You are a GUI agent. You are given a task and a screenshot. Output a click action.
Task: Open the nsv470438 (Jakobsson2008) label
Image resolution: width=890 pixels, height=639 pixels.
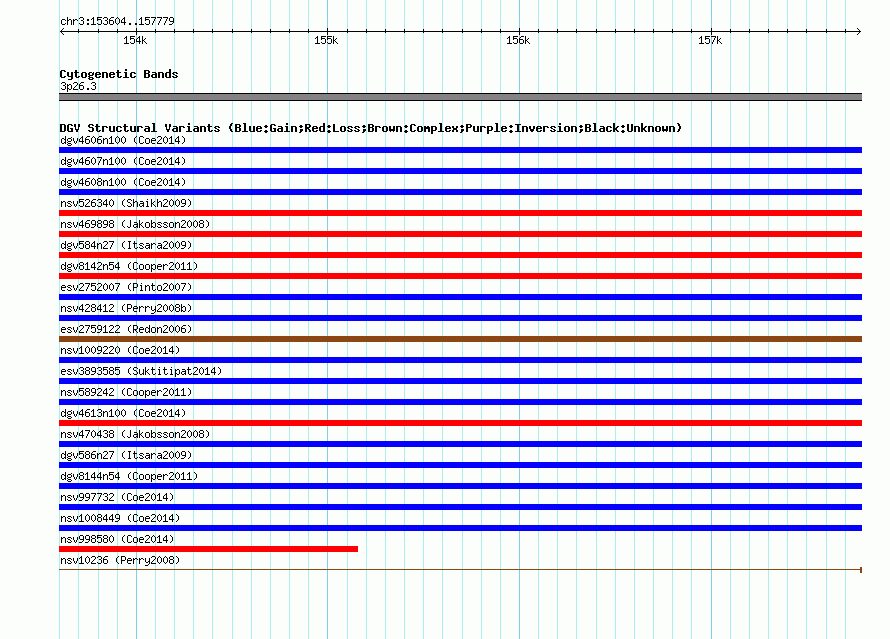[x=135, y=434]
